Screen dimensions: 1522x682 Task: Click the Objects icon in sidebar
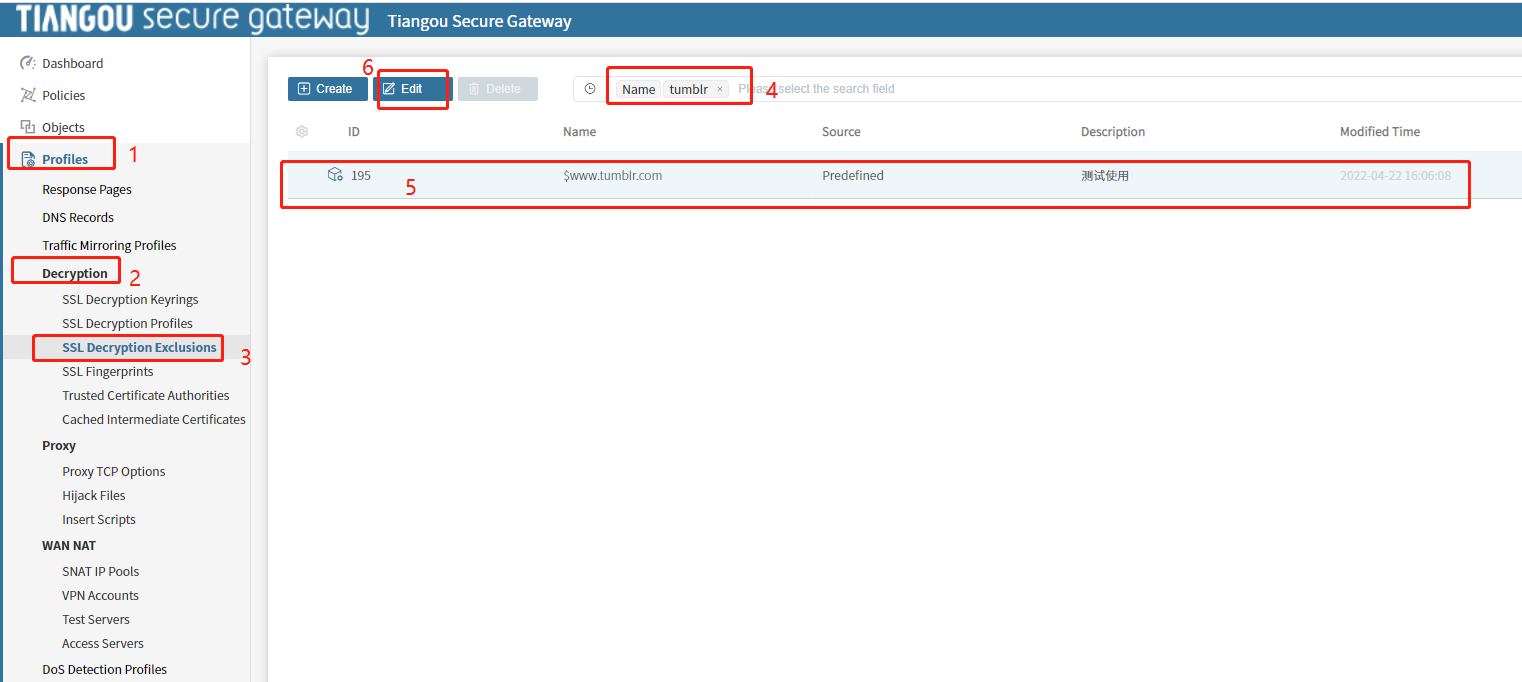click(28, 127)
